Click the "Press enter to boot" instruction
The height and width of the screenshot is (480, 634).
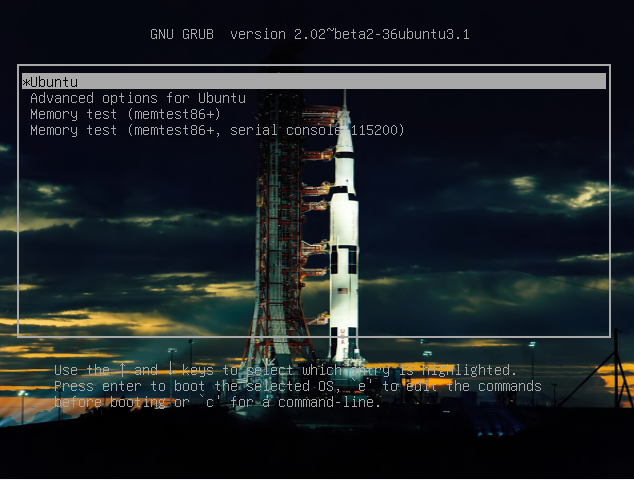(x=130, y=386)
